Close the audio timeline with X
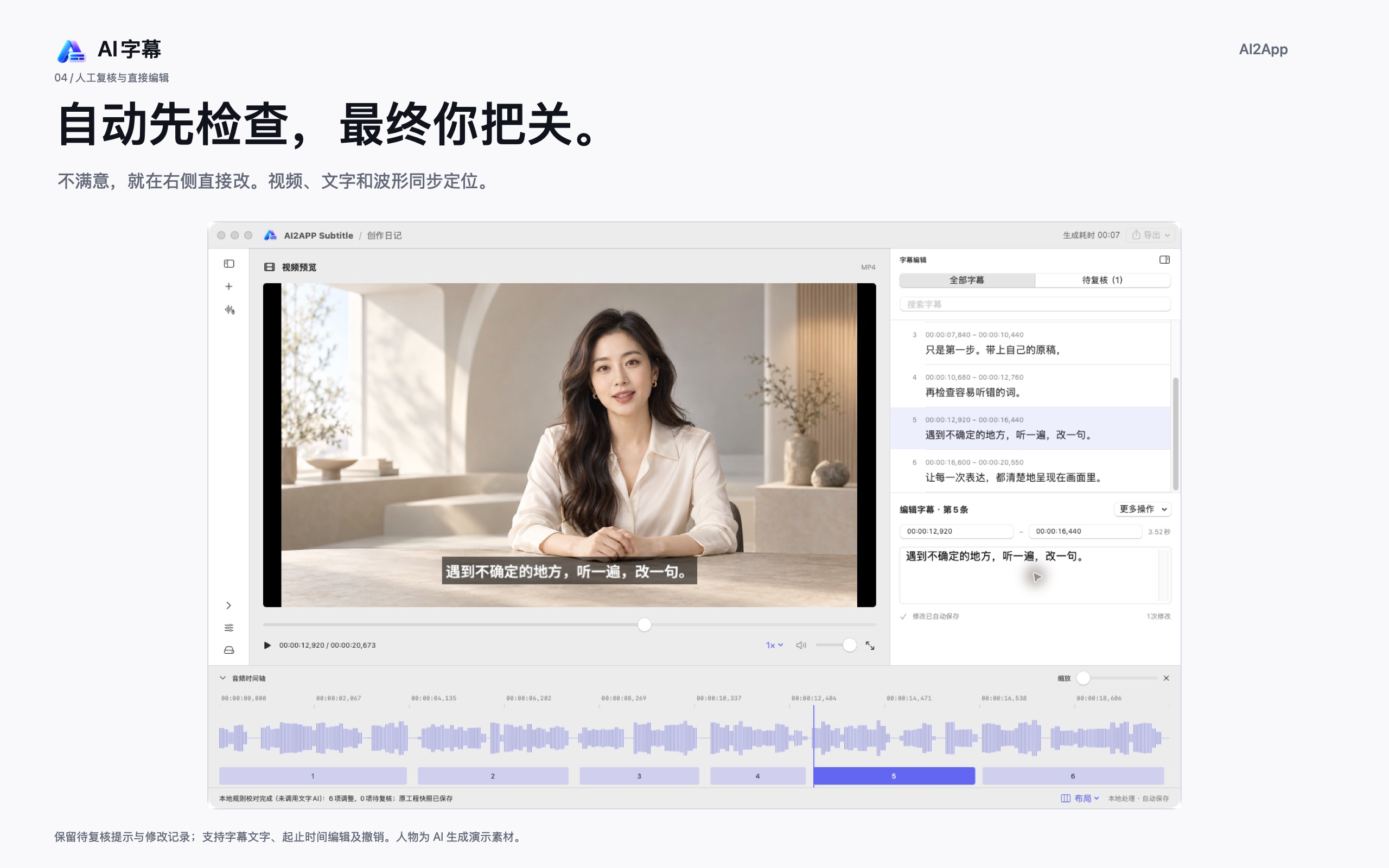 click(x=1167, y=678)
